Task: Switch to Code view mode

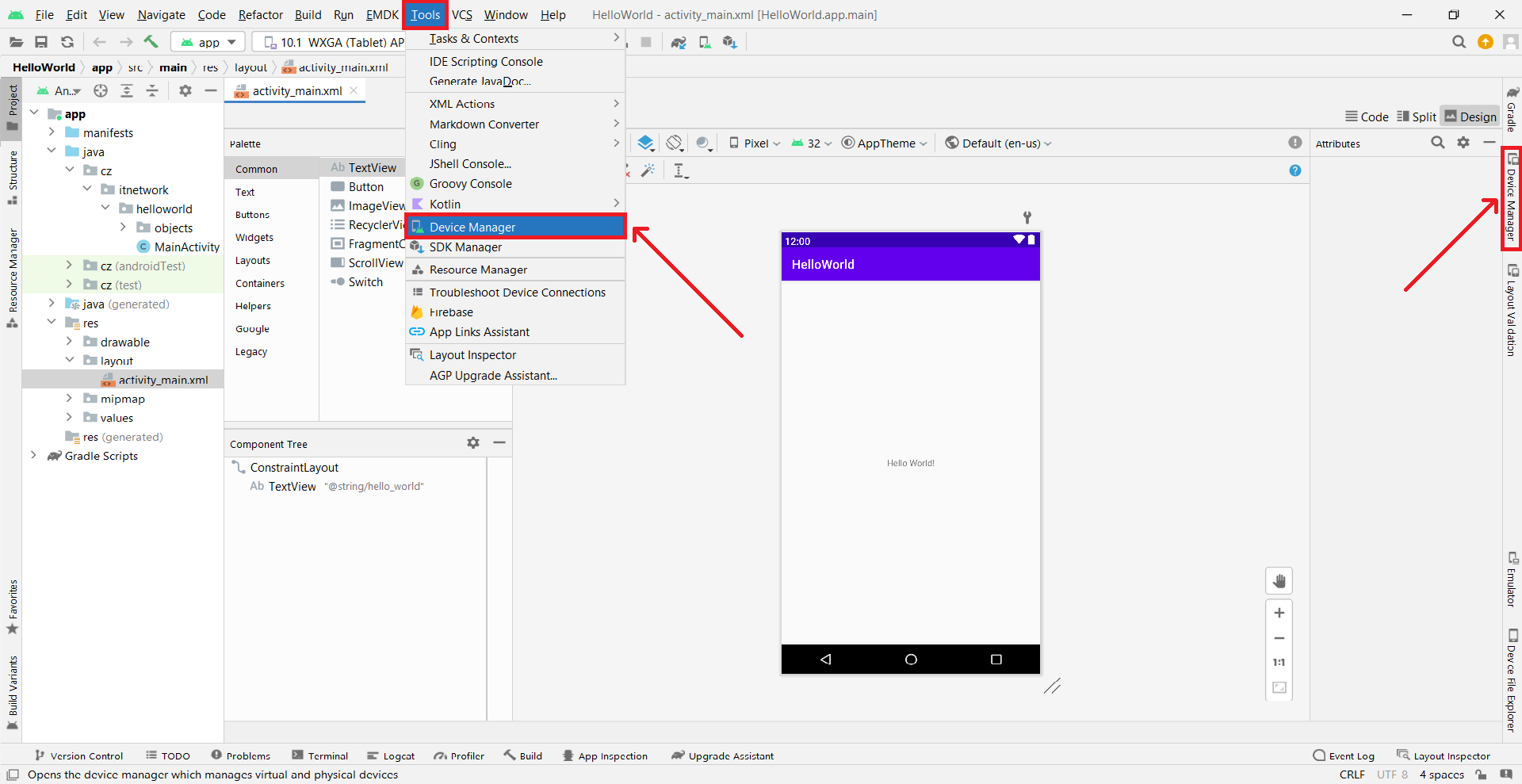Action: 1367,117
